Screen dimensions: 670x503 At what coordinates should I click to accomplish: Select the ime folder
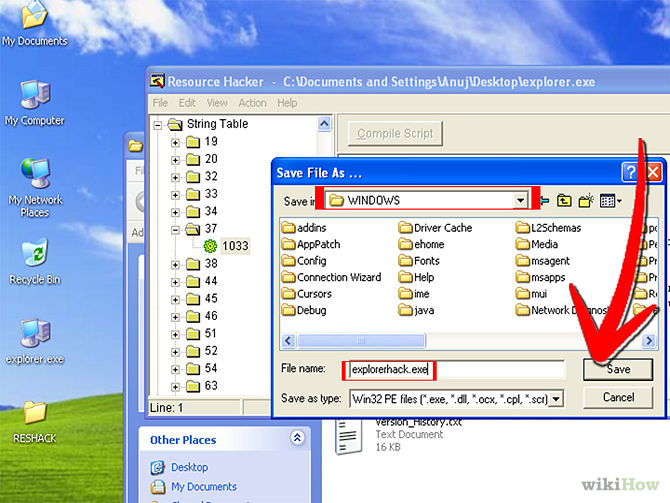tap(414, 294)
